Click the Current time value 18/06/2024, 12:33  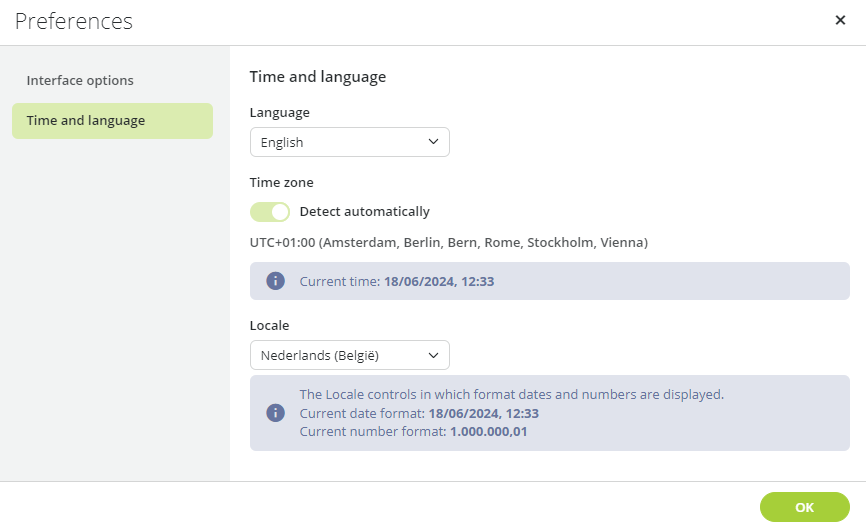(x=439, y=282)
